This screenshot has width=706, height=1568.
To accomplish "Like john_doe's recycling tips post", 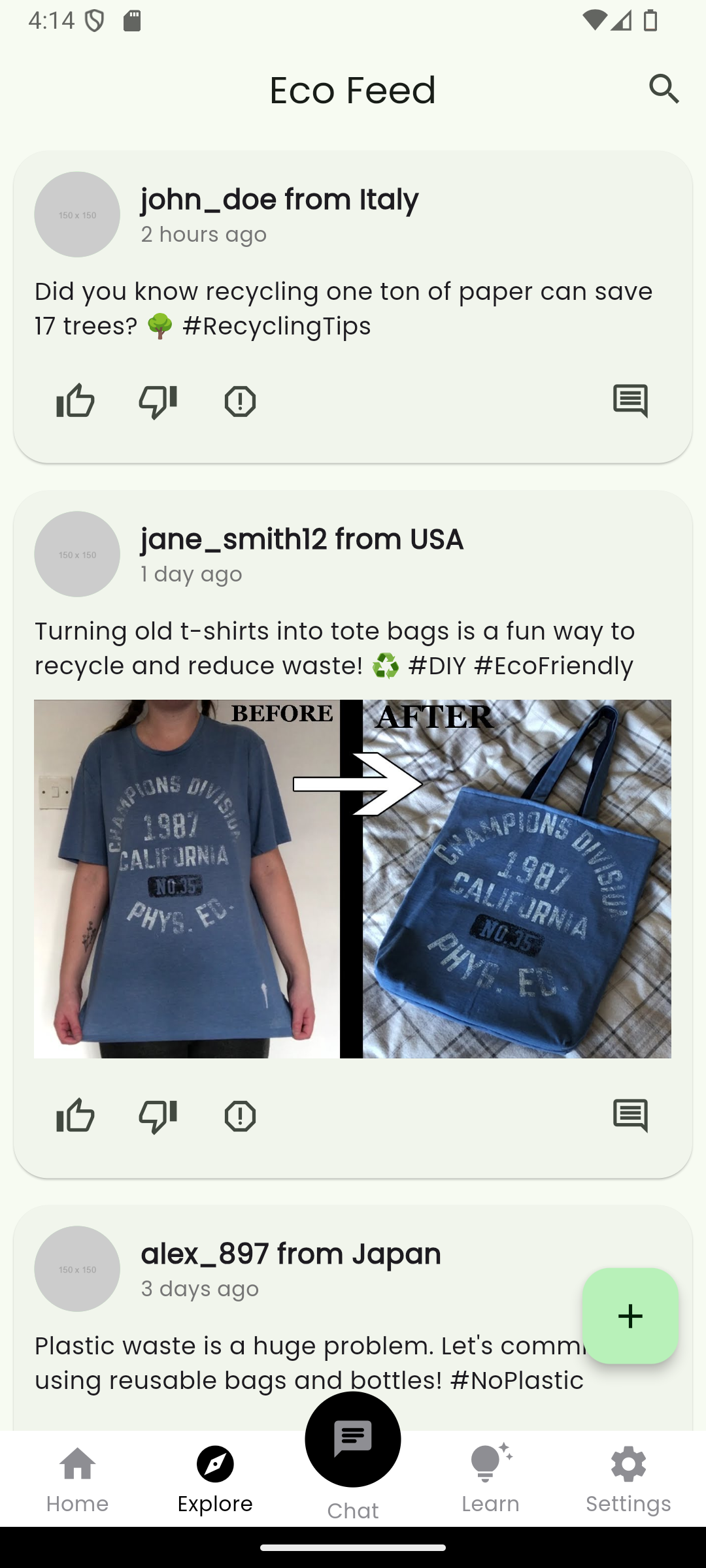I will 75,400.
